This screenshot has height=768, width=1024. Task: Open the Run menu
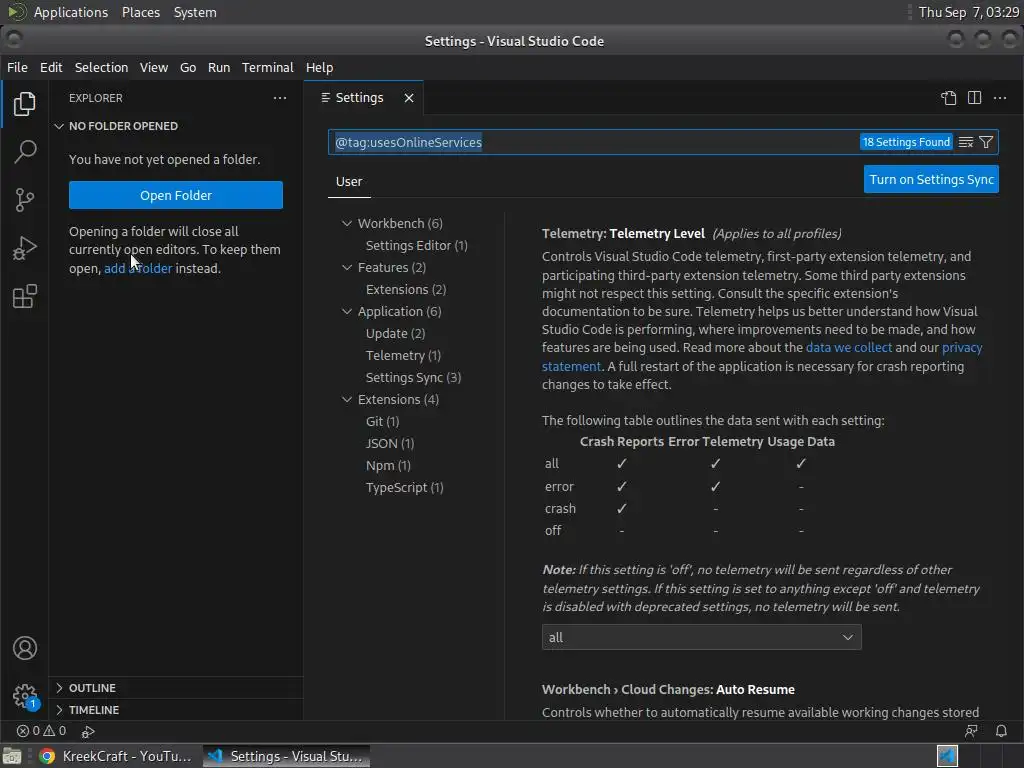point(219,67)
